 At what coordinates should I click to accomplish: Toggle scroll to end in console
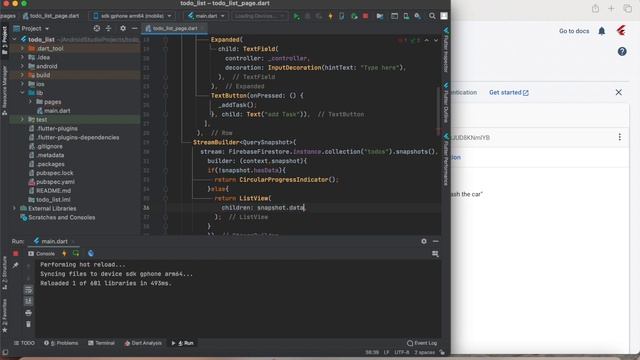click(x=28, y=301)
